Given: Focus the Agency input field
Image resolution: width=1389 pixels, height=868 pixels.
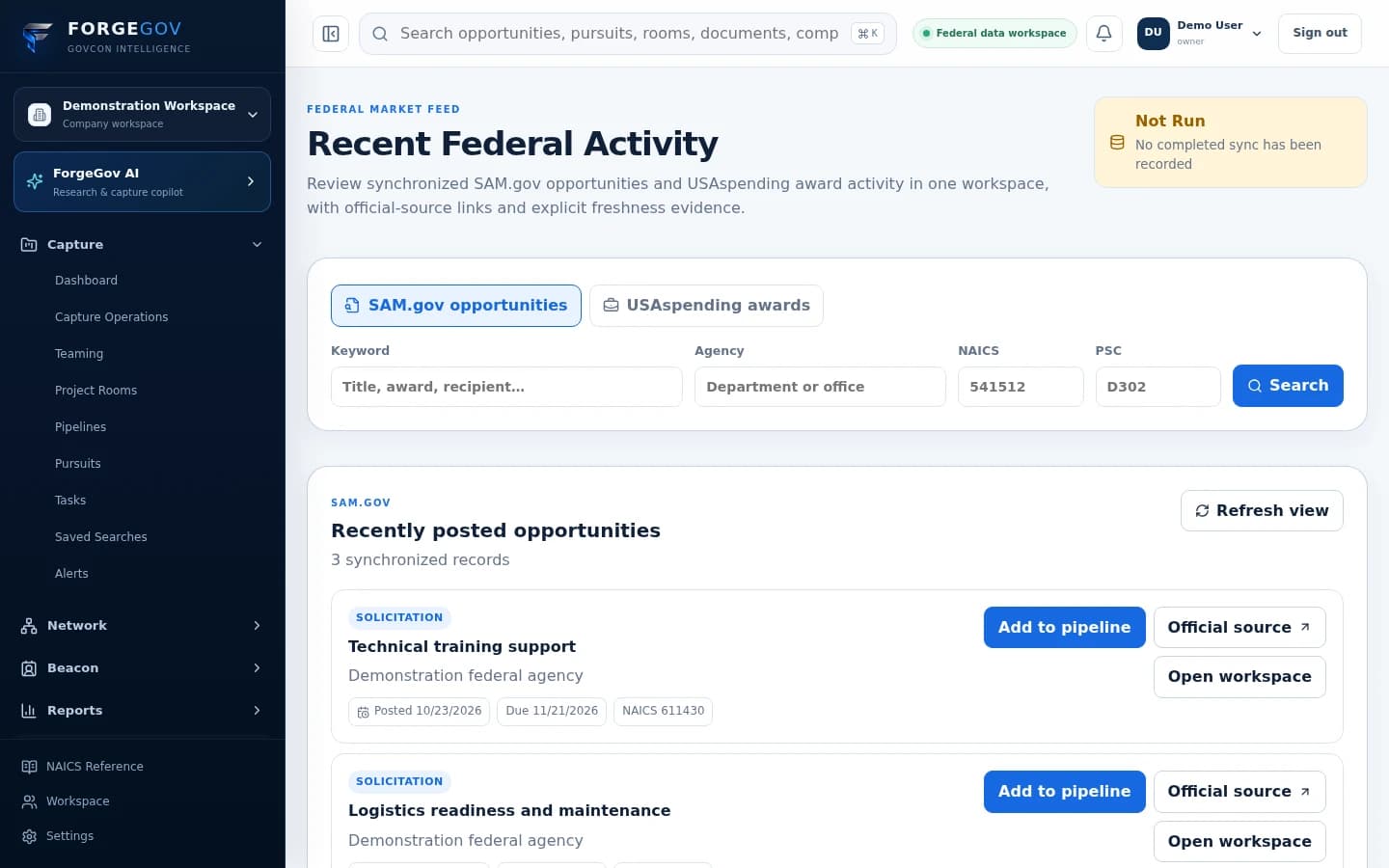Looking at the screenshot, I should 820,387.
